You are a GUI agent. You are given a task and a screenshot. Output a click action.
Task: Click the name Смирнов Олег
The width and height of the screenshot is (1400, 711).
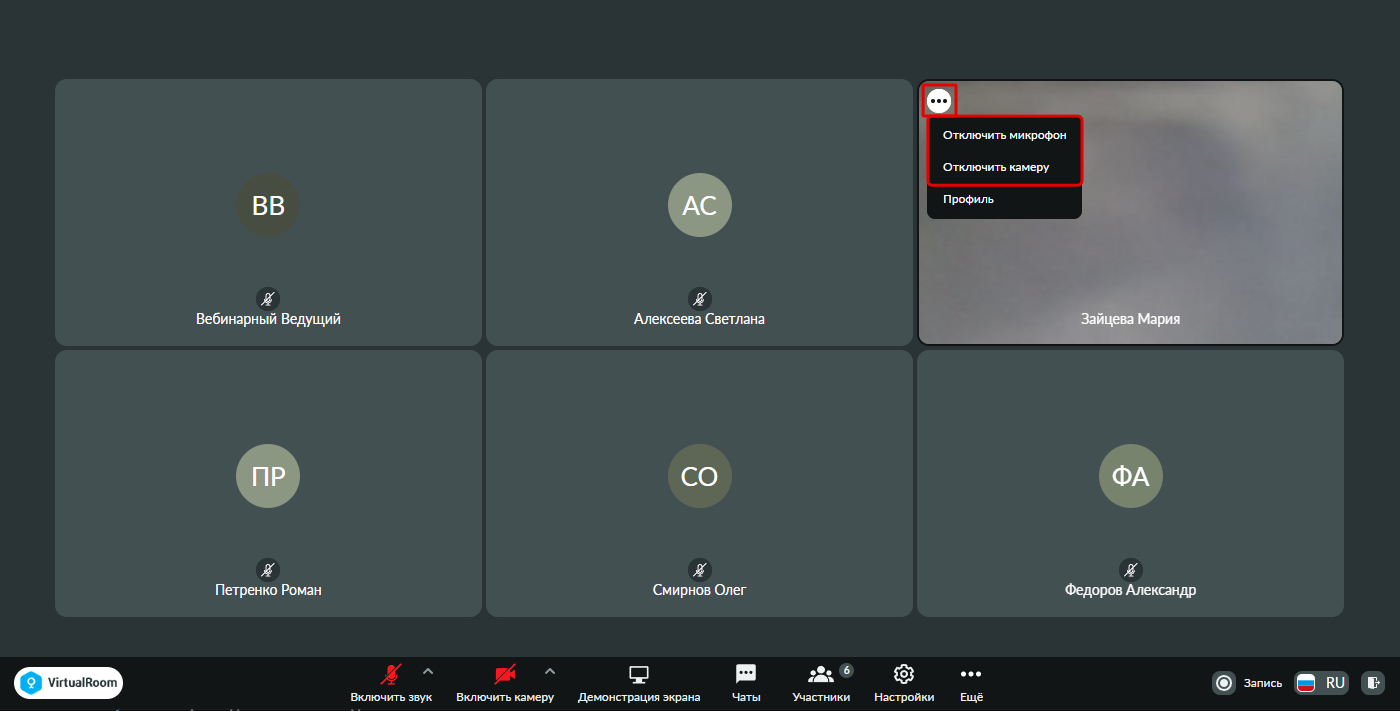(700, 590)
